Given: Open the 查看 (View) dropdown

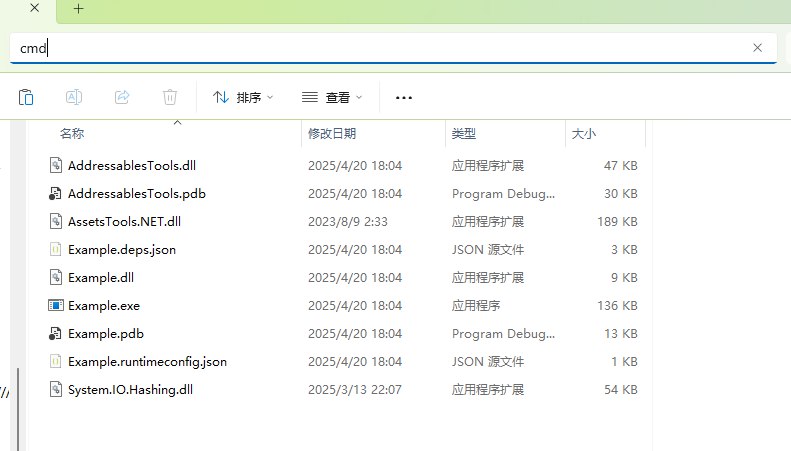Looking at the screenshot, I should (332, 97).
